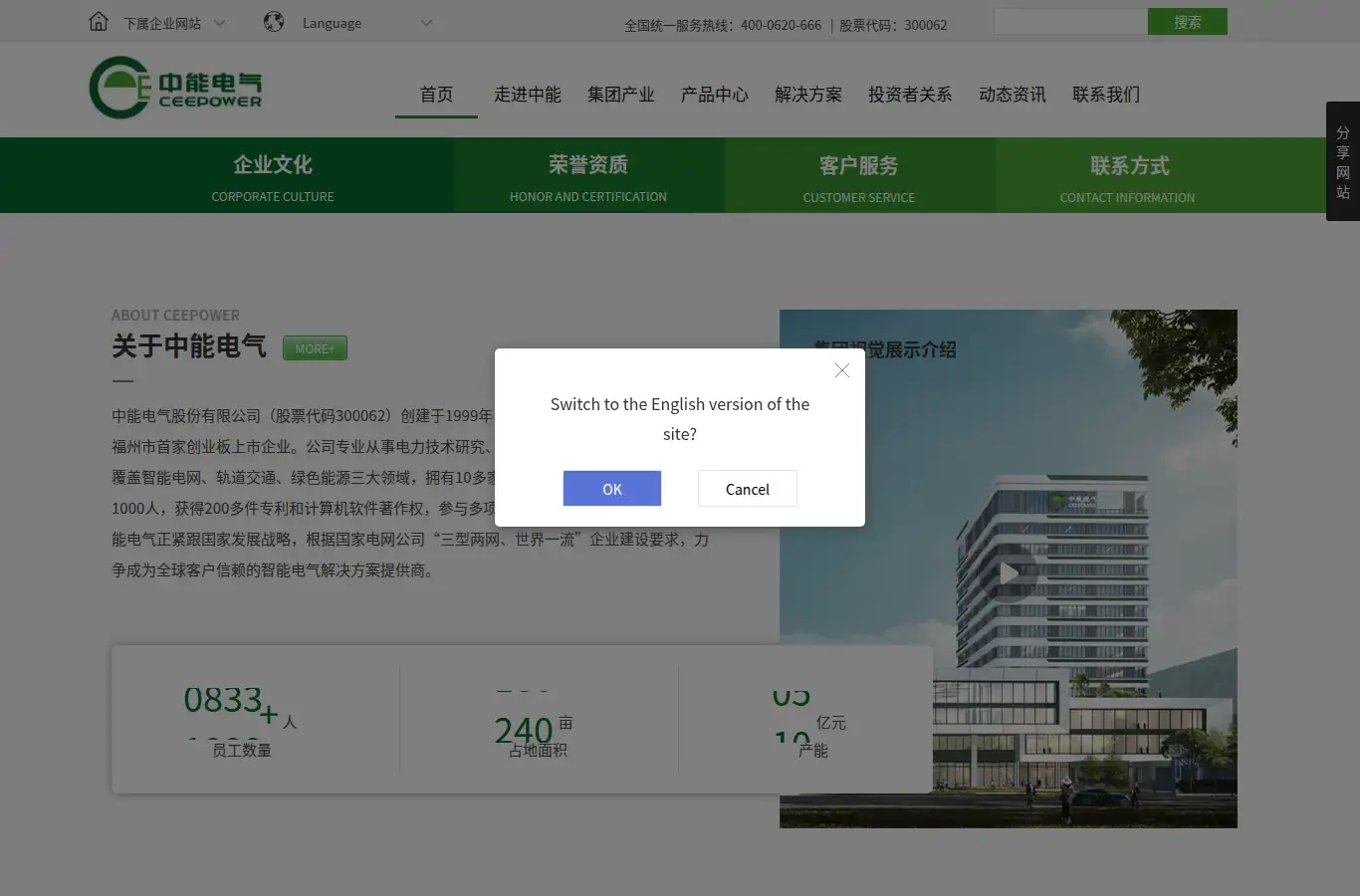Click the 占地面积 statistic label
Image resolution: width=1360 pixels, height=896 pixels.
pos(538,751)
